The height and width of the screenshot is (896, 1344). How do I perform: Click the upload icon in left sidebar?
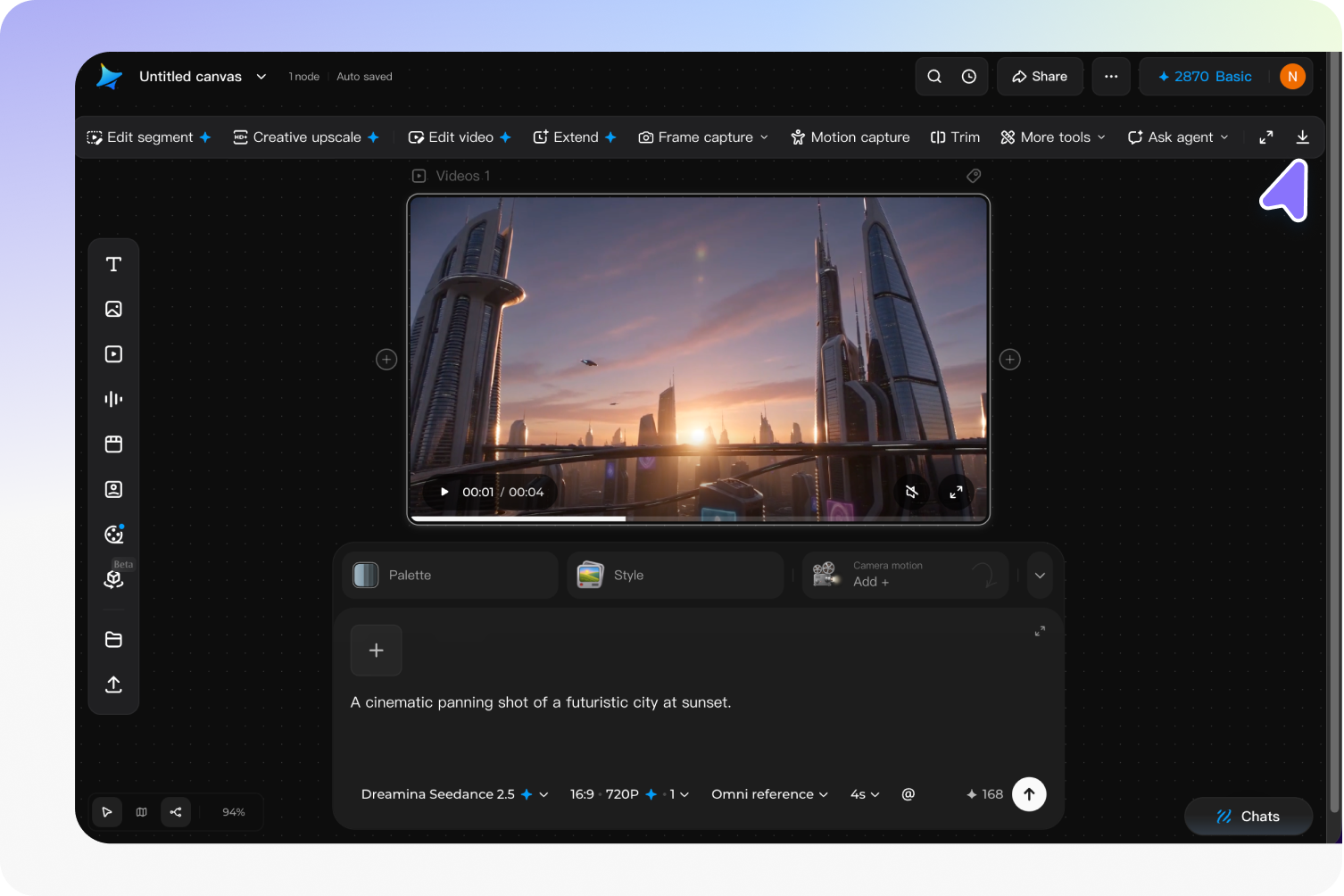pyautogui.click(x=113, y=684)
